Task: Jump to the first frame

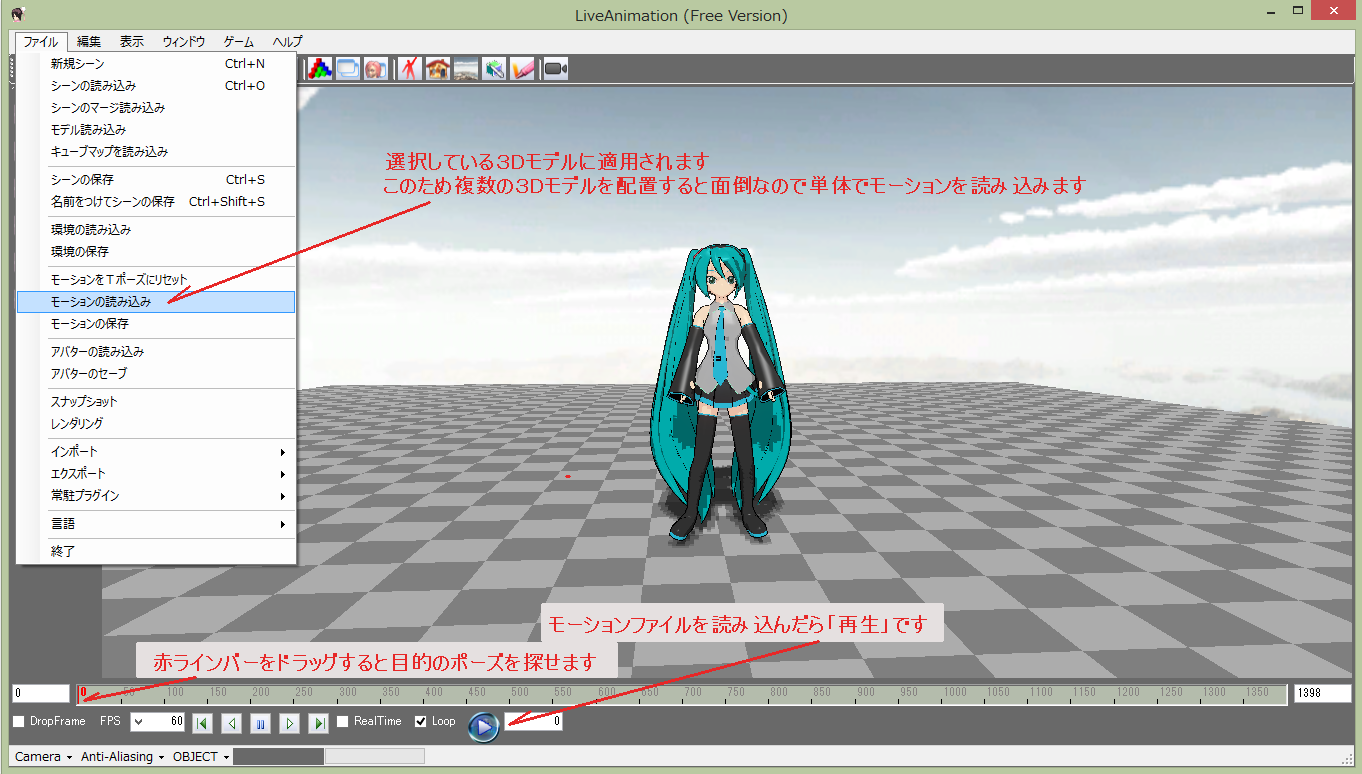Action: 202,723
